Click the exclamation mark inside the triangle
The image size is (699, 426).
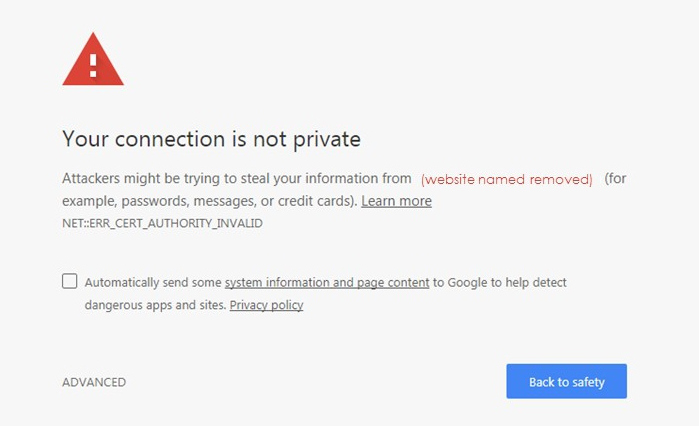point(93,66)
